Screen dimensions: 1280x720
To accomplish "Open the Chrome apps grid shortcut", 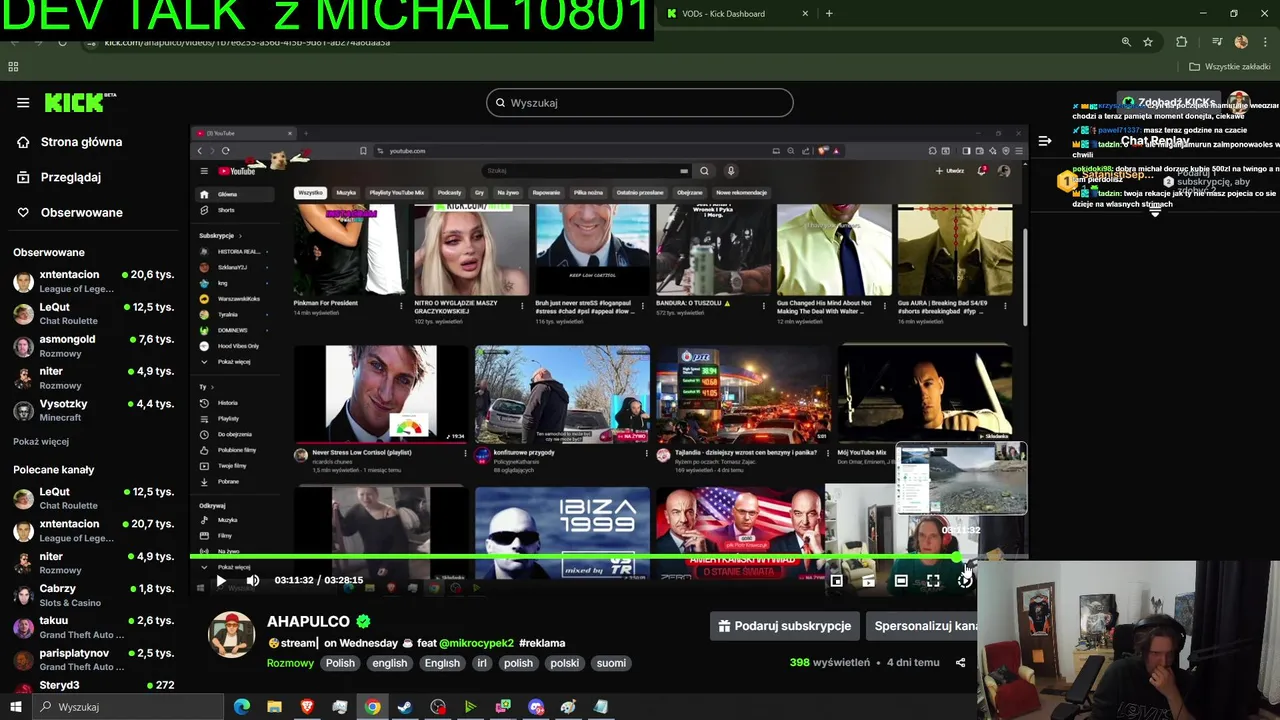I will 13,67.
